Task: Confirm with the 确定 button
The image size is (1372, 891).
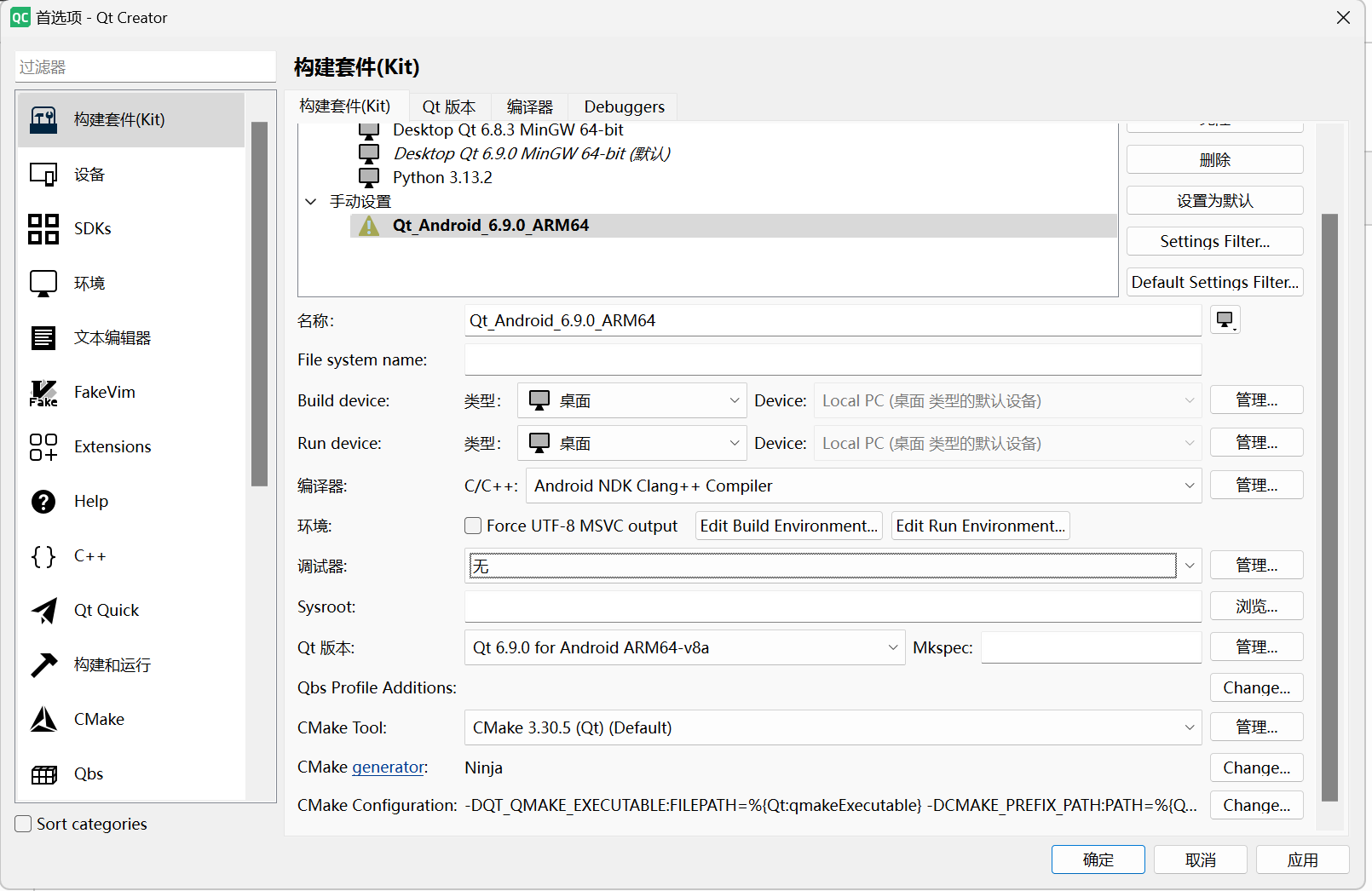Action: pyautogui.click(x=1098, y=860)
